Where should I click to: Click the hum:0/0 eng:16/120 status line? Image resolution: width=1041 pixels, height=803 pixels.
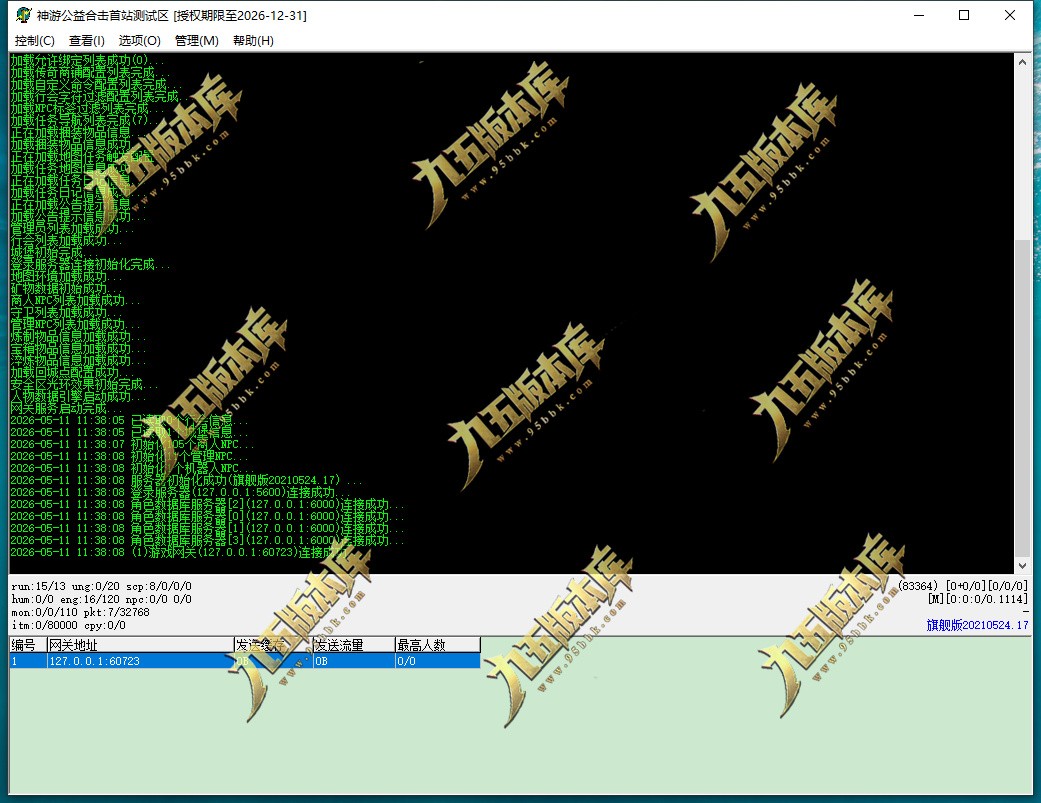click(102, 599)
